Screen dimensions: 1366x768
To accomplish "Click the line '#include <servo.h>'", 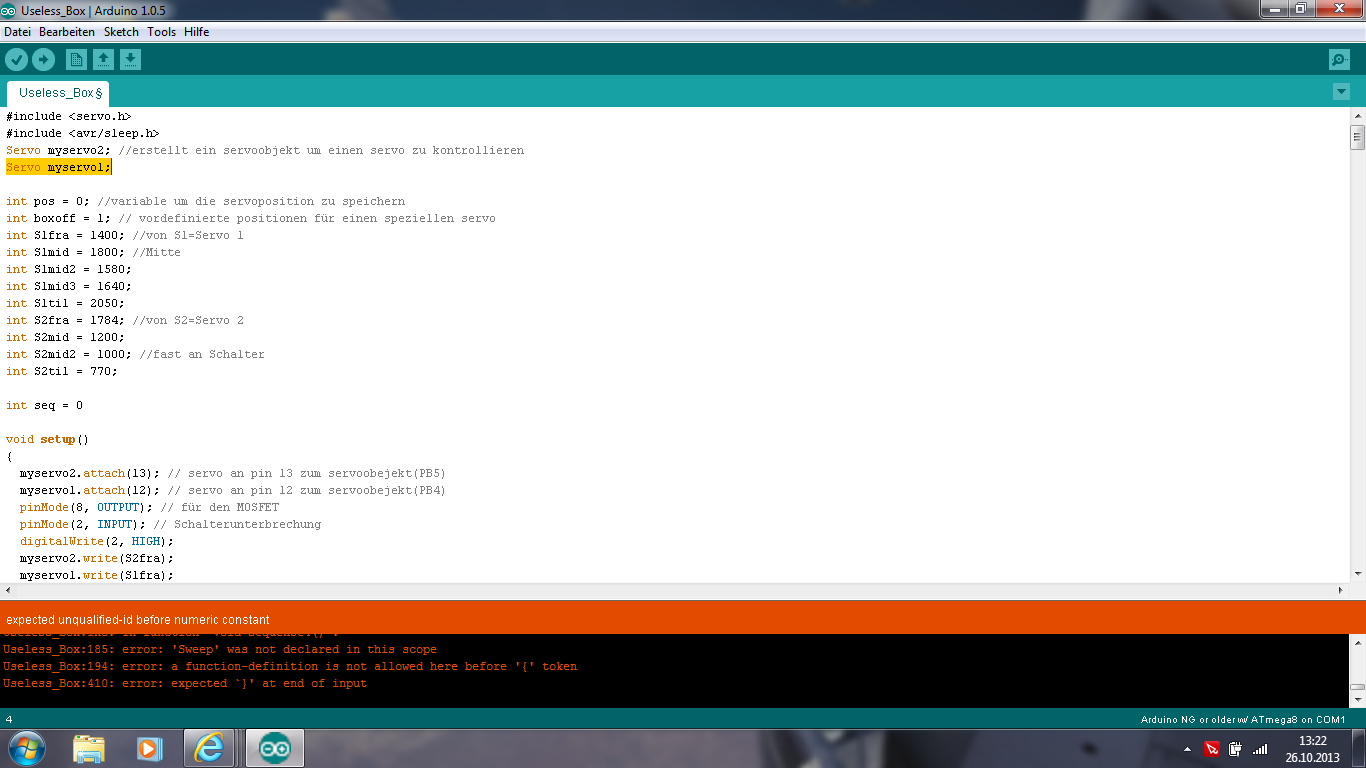I will 68,116.
